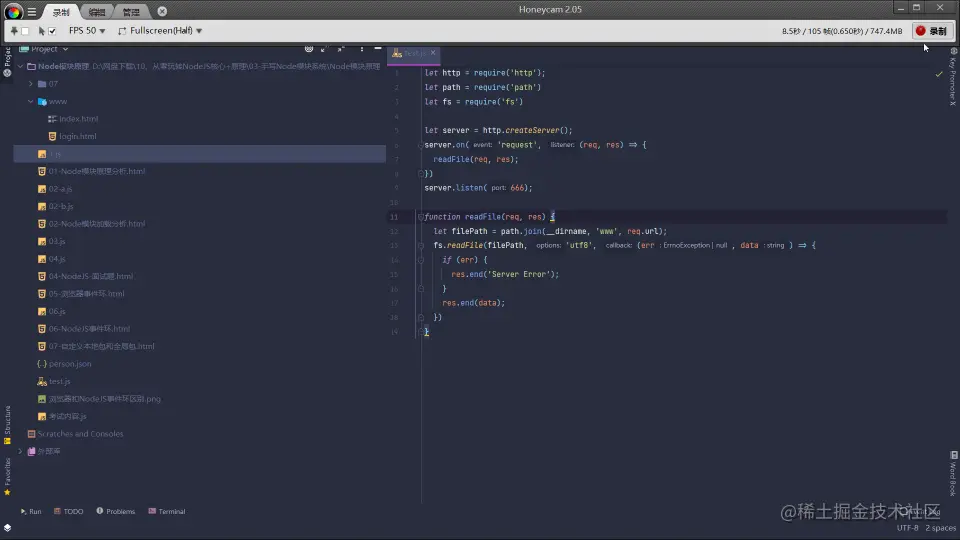
Task: Open the Key Promoter X side panel
Action: pos(953,76)
